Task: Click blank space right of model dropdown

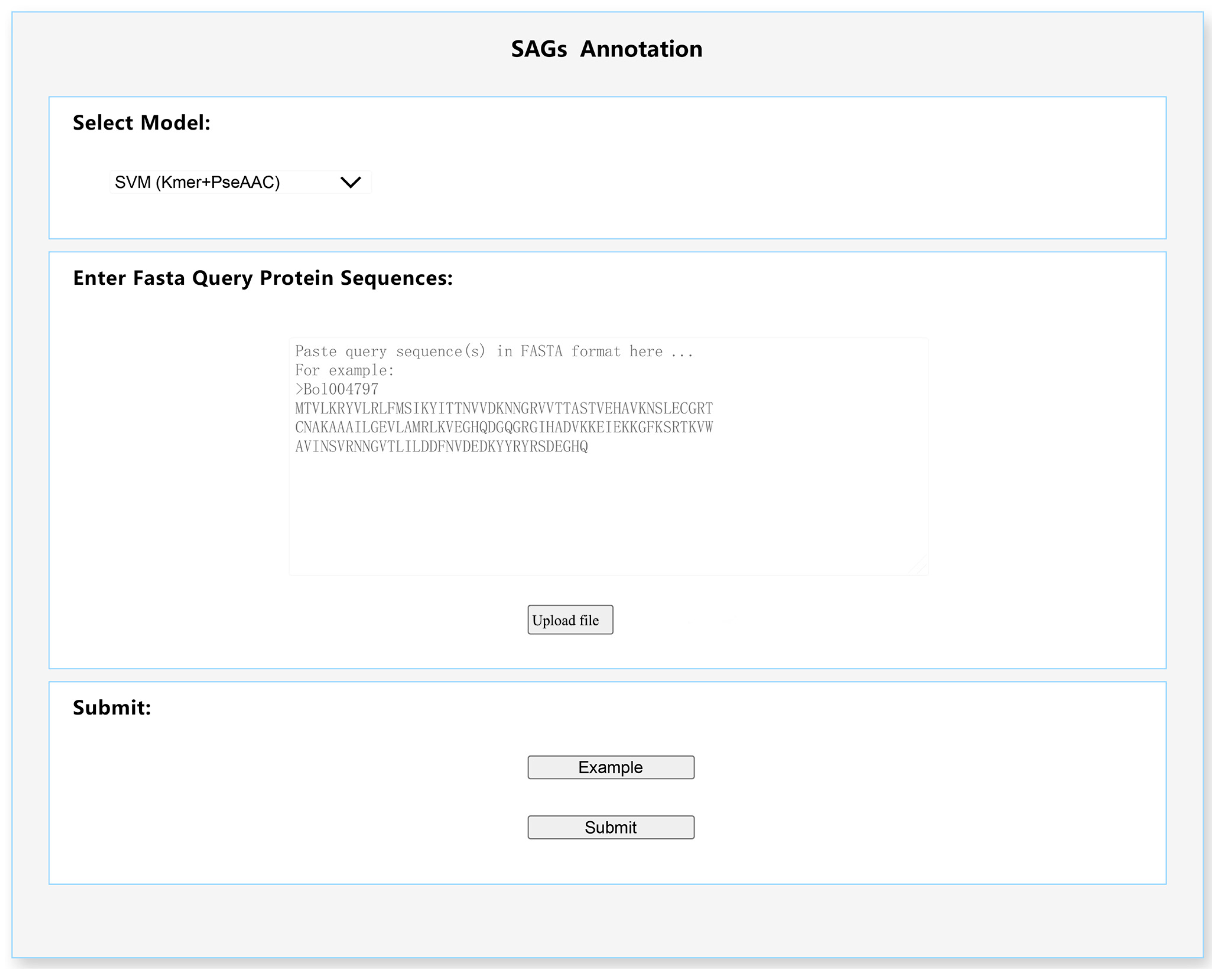Action: point(740,182)
